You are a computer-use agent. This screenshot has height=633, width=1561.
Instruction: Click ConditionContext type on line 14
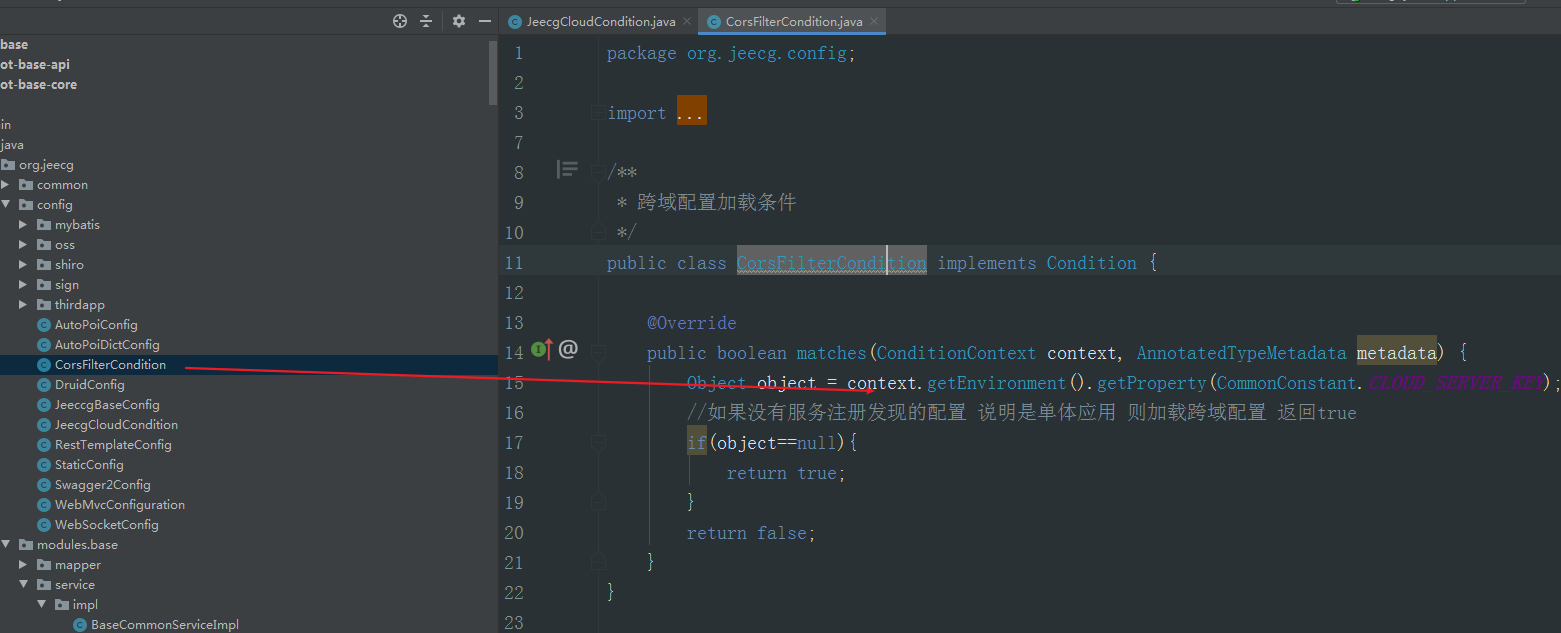coord(956,353)
